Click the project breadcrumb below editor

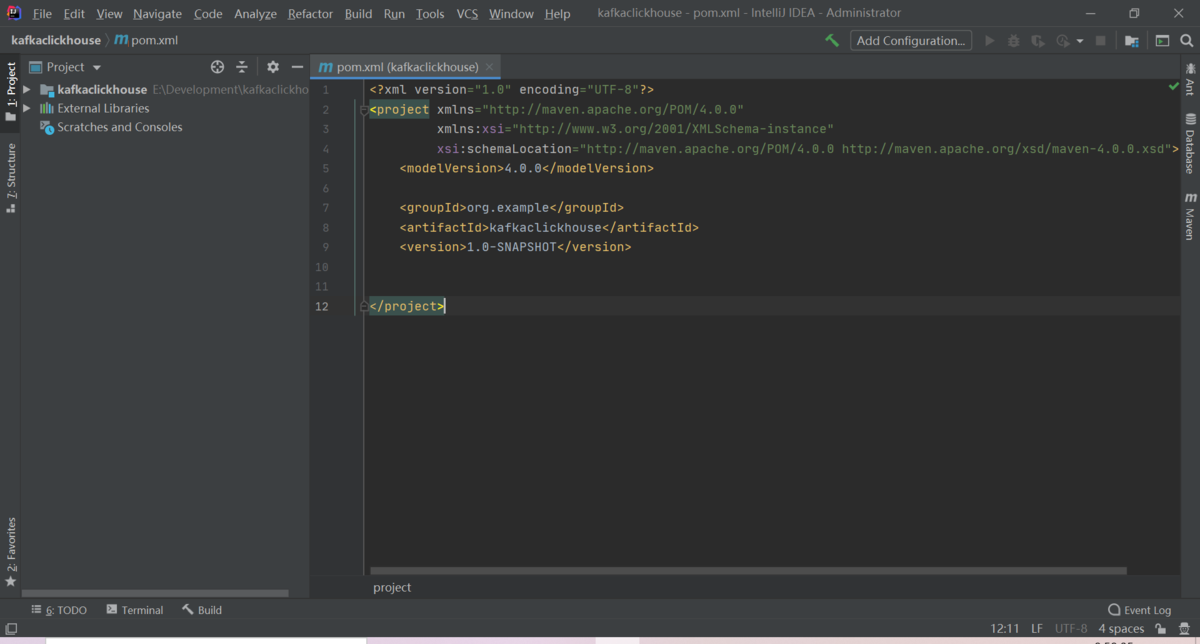coord(392,587)
